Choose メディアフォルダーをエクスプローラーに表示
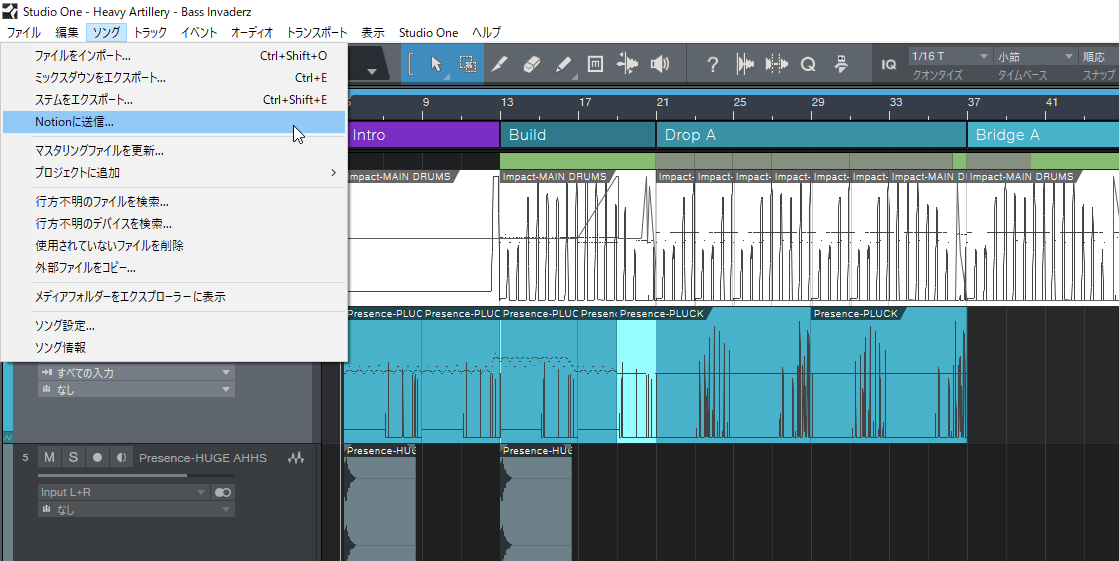 (x=174, y=296)
